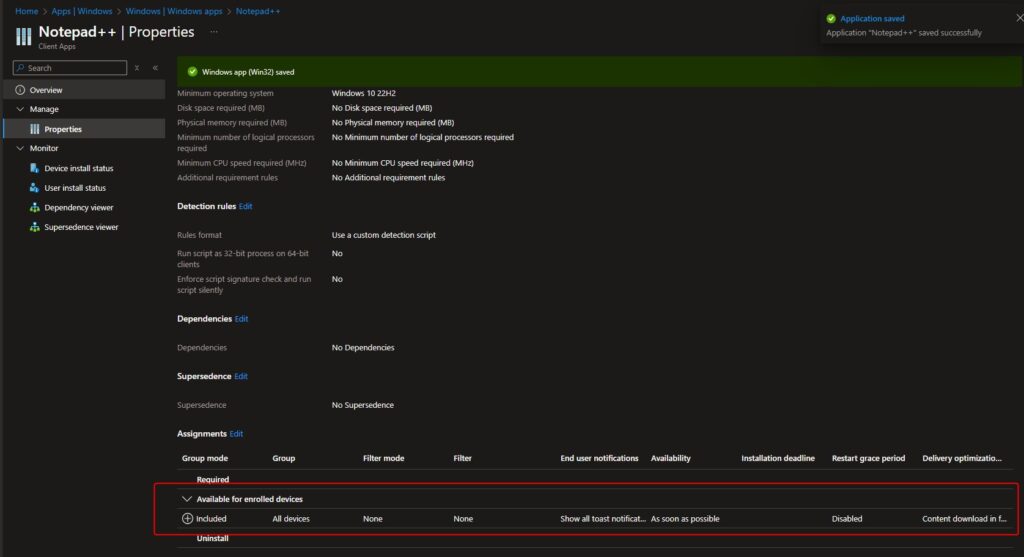Click the Included group mode cell
Viewport: 1024px width, 557px height.
(x=212, y=518)
